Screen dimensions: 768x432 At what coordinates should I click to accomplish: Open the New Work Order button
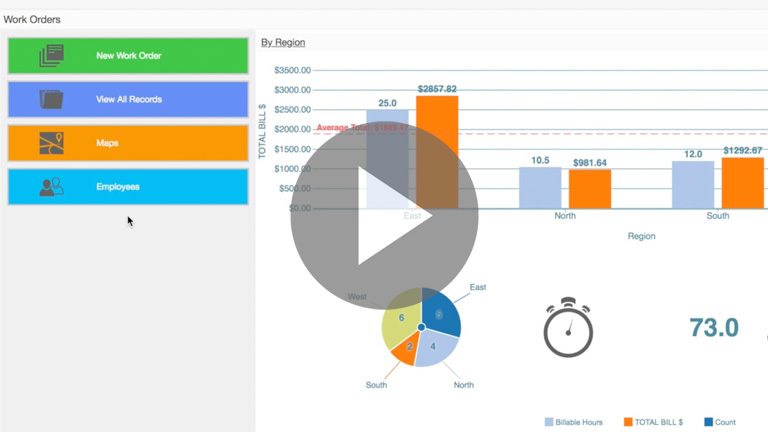coord(128,56)
